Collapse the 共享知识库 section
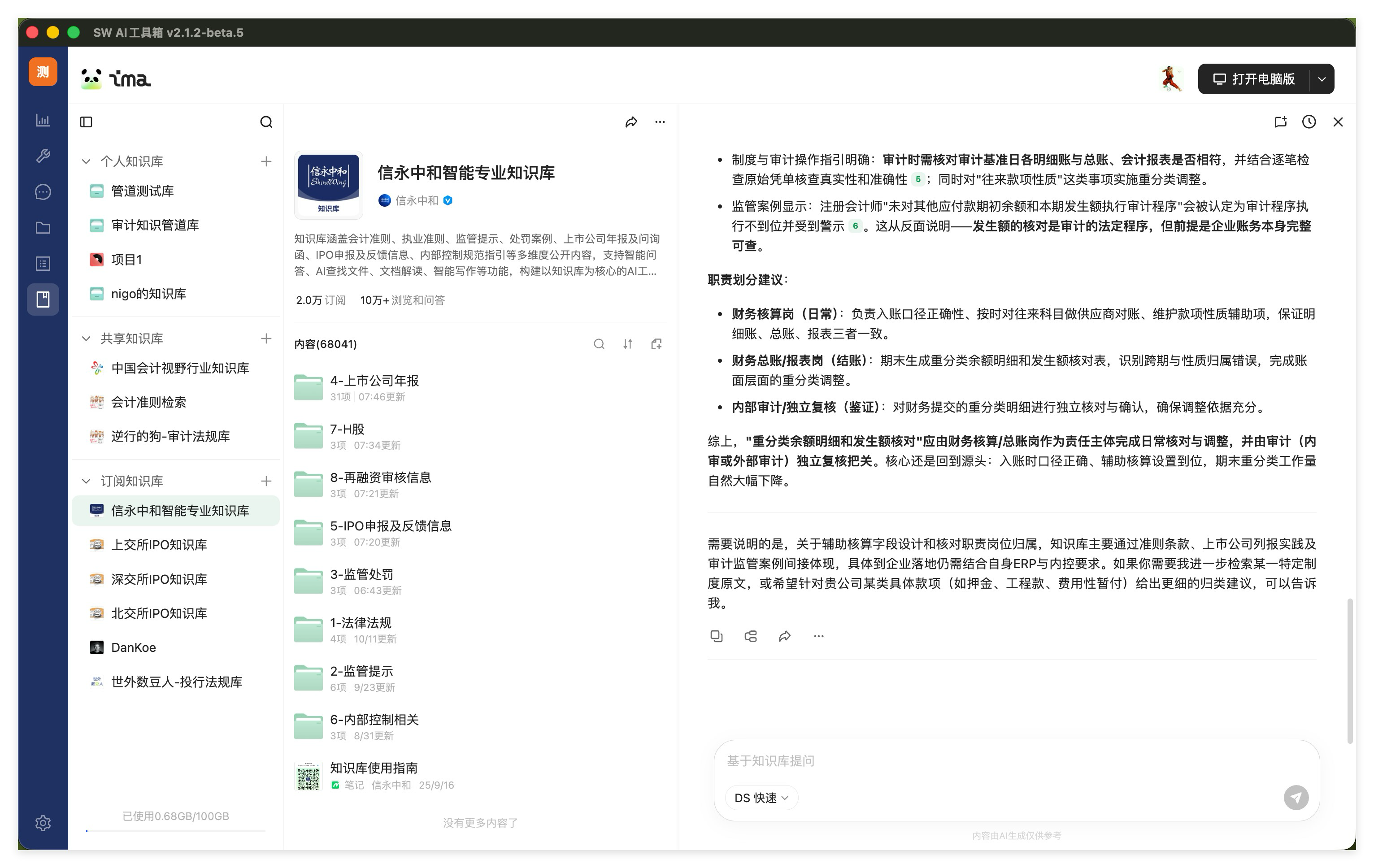Screen dimensions: 1374x868 (x=86, y=338)
